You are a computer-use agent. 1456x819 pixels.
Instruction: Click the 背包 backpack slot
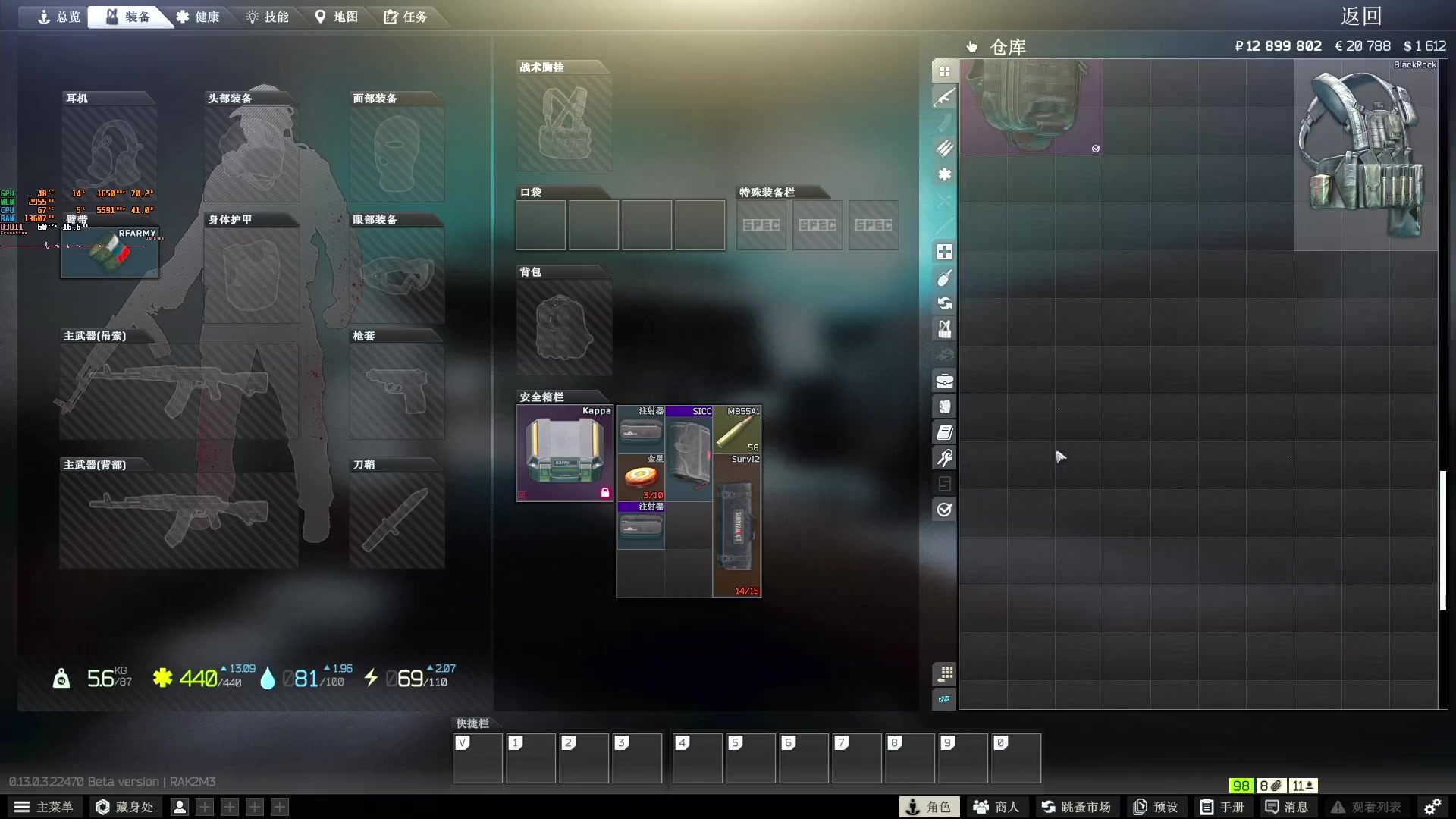[564, 328]
